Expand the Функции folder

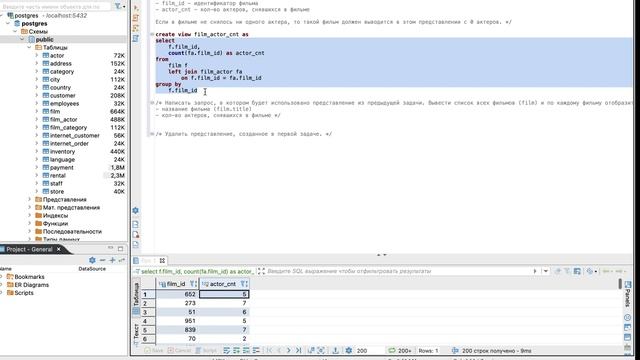(x=29, y=223)
